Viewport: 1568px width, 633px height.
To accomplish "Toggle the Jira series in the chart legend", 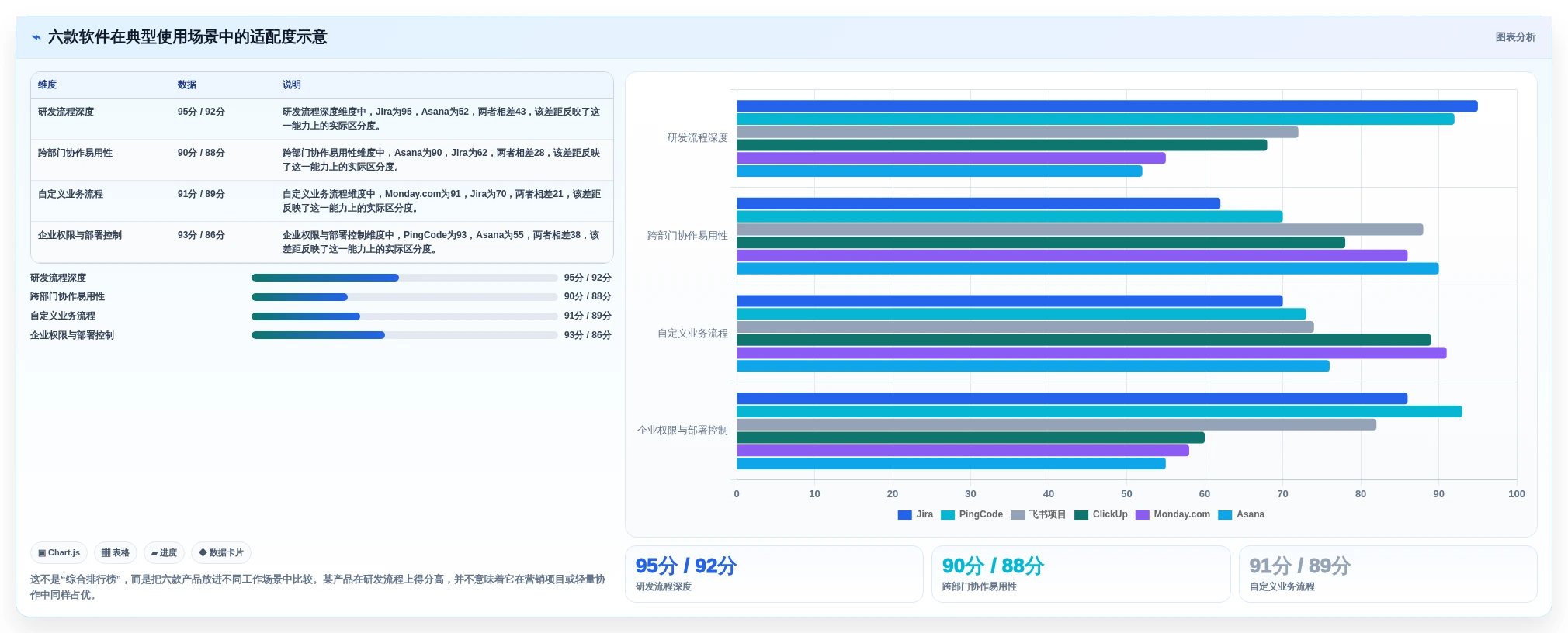I will [x=915, y=514].
